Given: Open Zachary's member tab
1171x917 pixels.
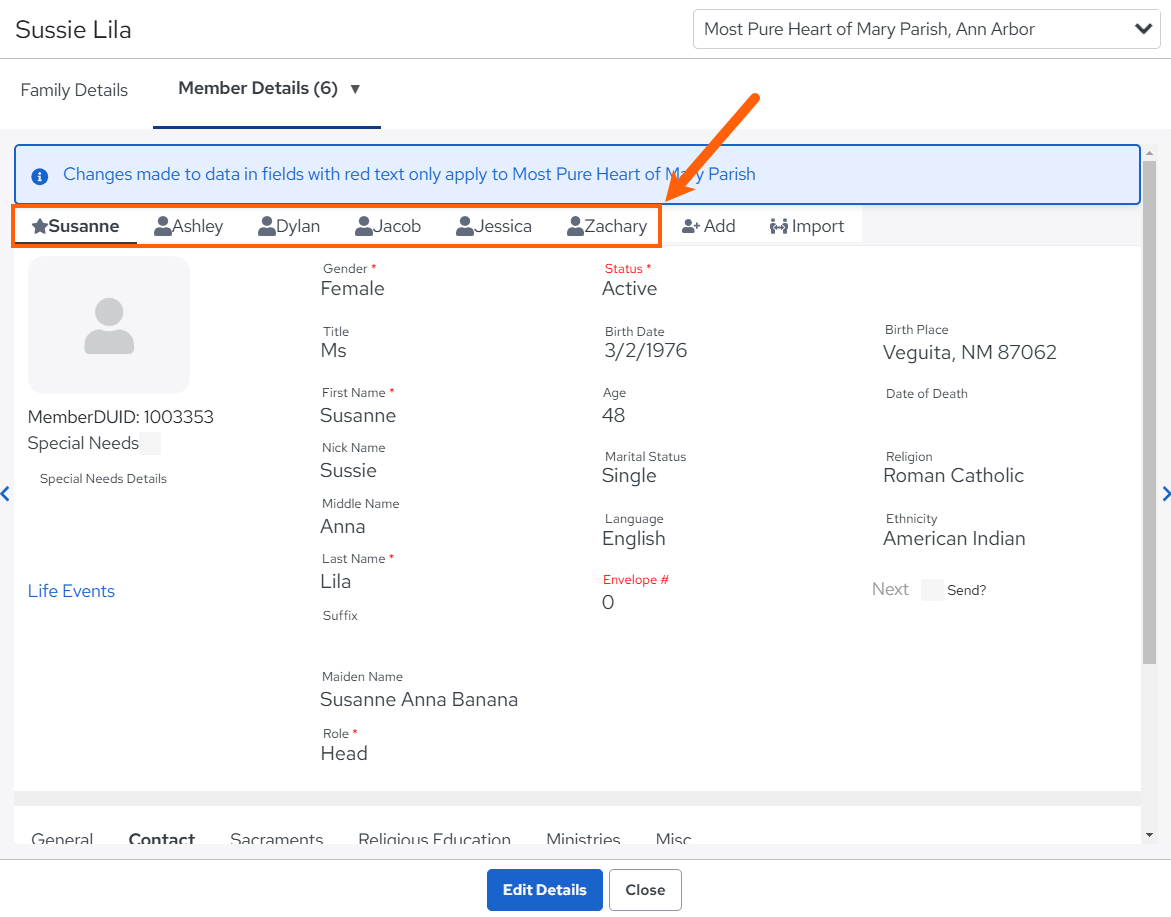Looking at the screenshot, I should pyautogui.click(x=606, y=226).
